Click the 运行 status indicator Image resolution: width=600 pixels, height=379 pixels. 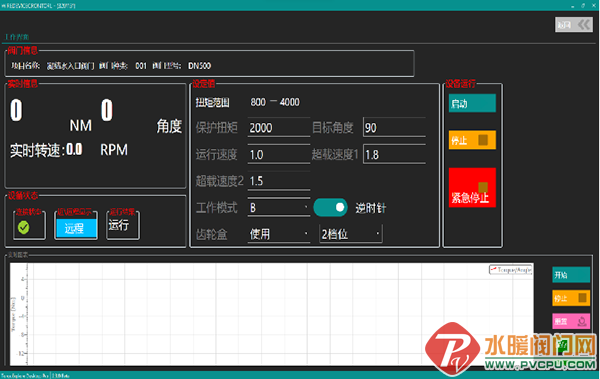click(x=118, y=225)
